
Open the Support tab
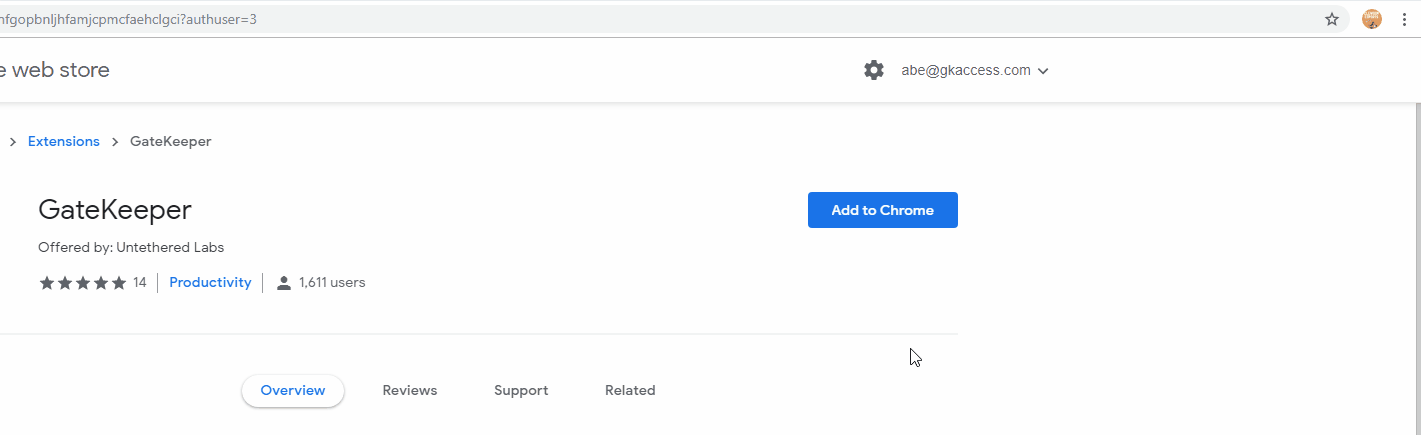pos(521,391)
